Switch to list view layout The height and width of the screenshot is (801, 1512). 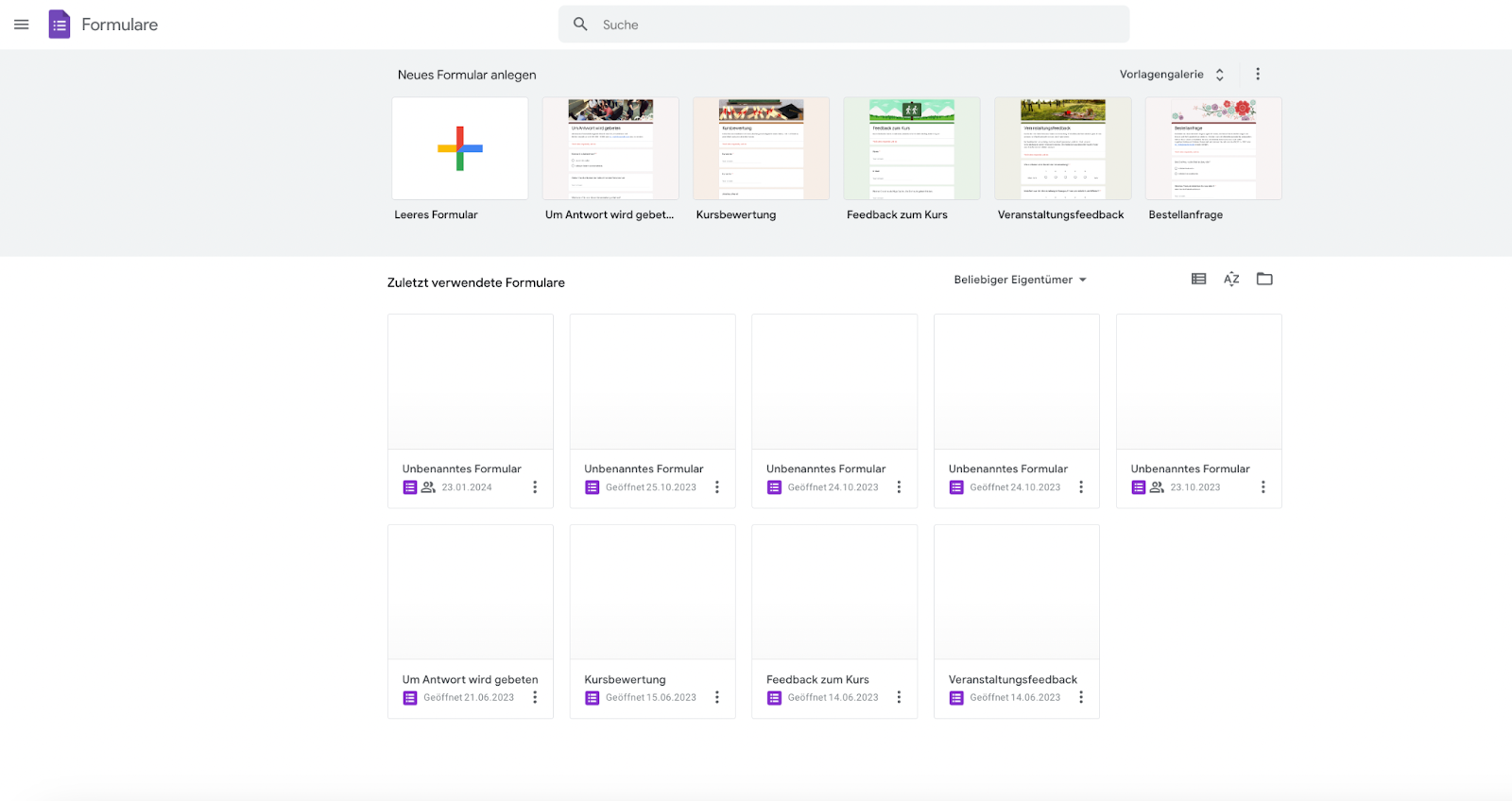[1198, 279]
